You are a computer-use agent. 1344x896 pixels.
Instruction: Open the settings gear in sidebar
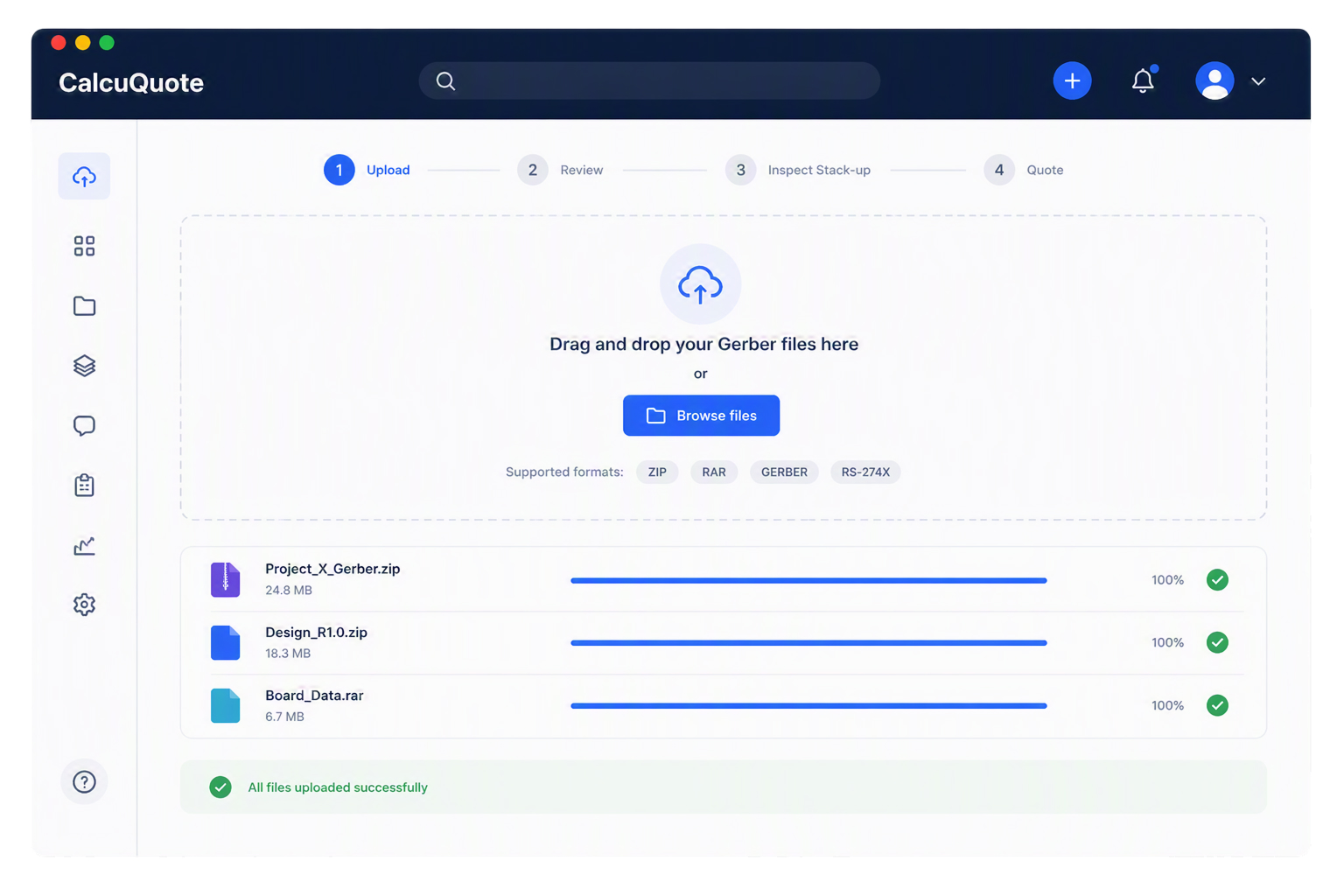[x=84, y=605]
